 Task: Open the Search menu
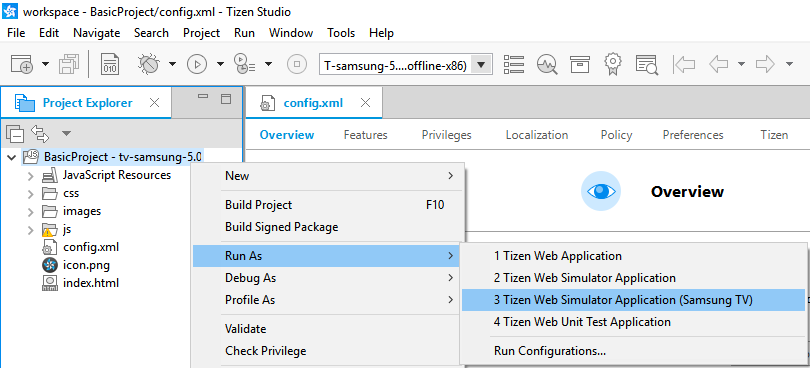151,33
